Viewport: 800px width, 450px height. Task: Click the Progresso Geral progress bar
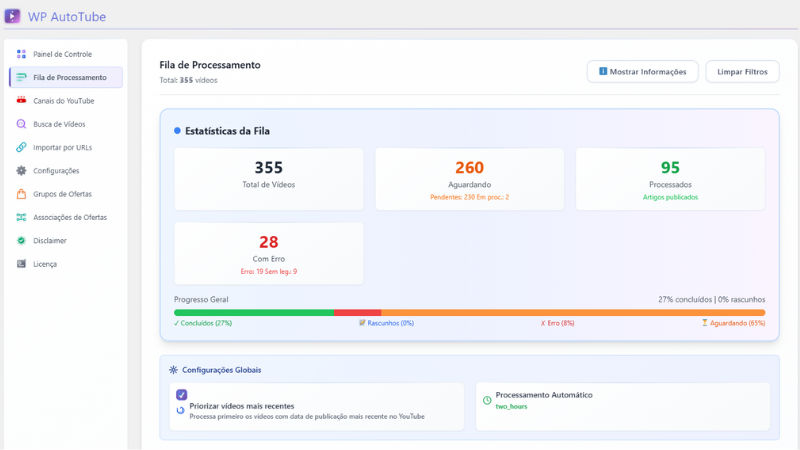point(469,313)
